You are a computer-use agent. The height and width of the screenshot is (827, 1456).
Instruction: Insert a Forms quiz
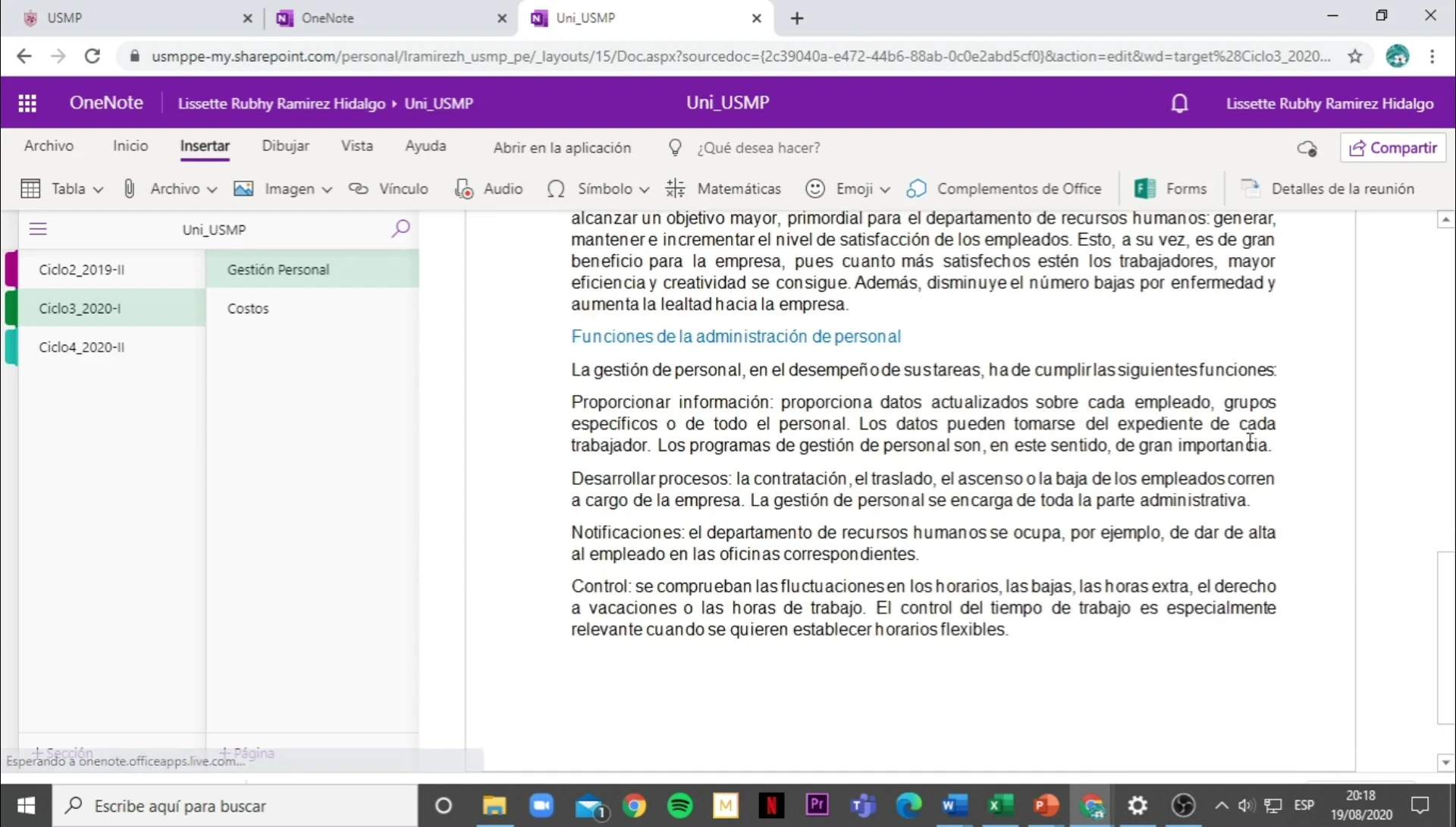[1170, 189]
